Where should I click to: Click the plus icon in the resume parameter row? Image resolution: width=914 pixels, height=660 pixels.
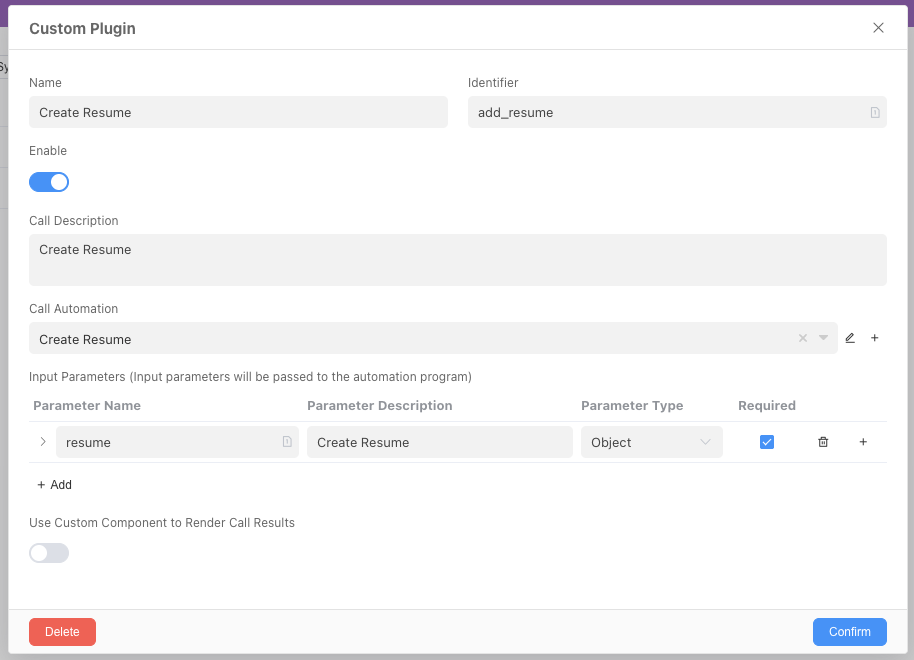pos(863,441)
